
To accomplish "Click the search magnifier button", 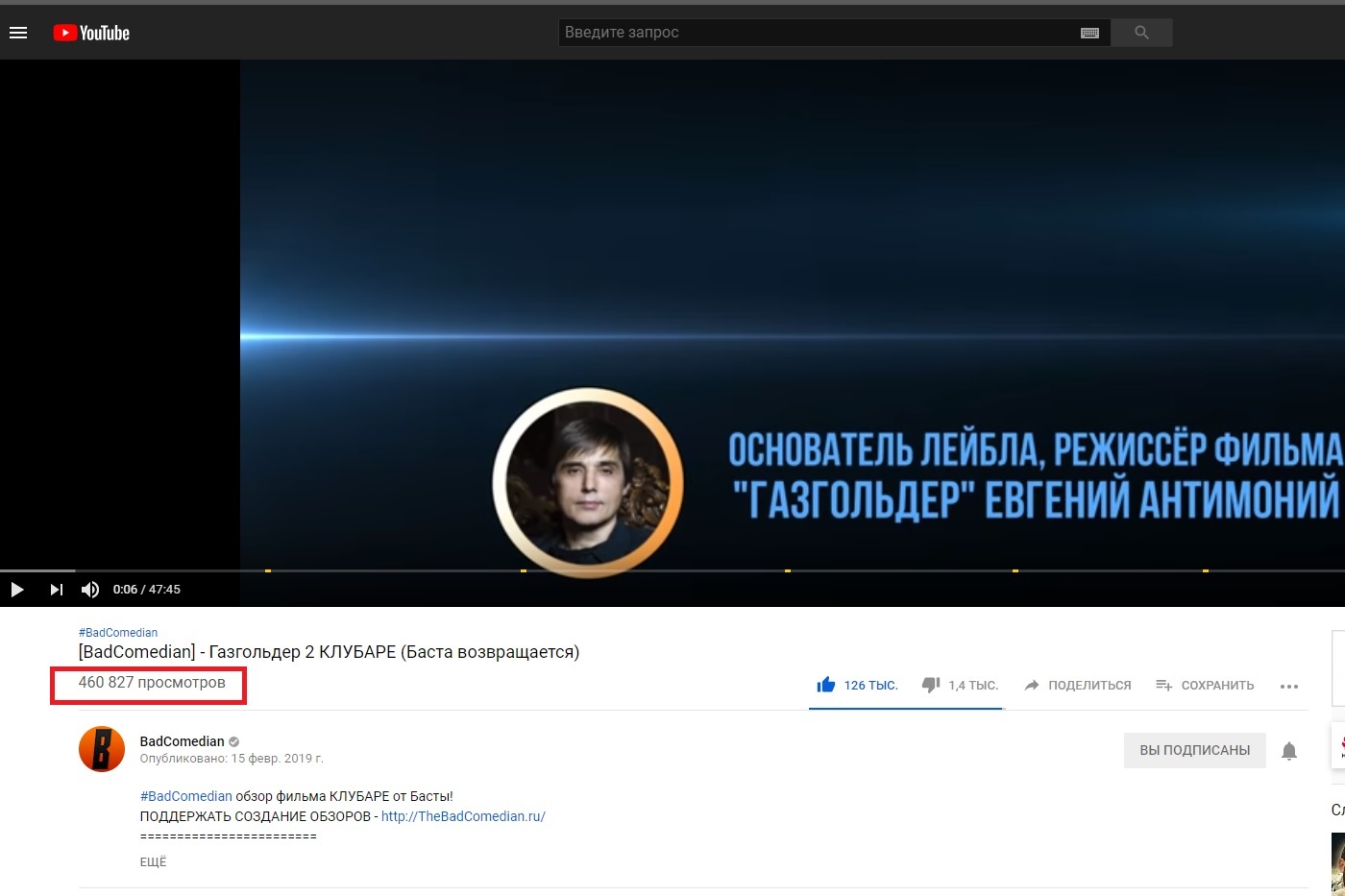I will pyautogui.click(x=1141, y=33).
